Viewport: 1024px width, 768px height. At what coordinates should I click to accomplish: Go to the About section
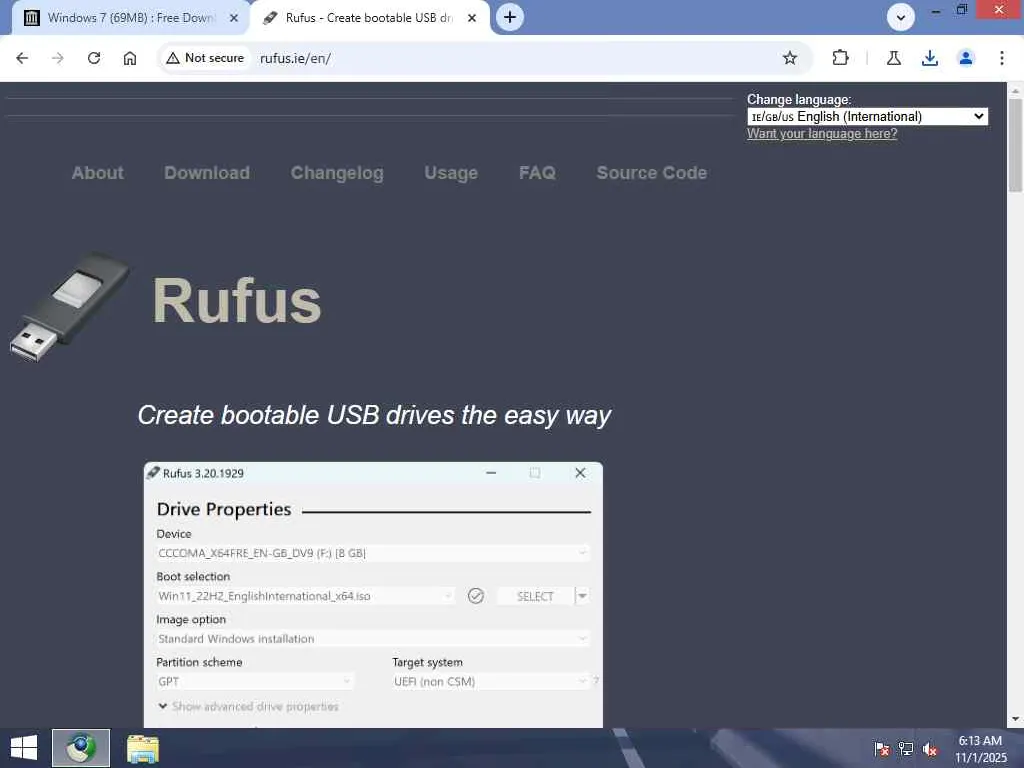(97, 173)
